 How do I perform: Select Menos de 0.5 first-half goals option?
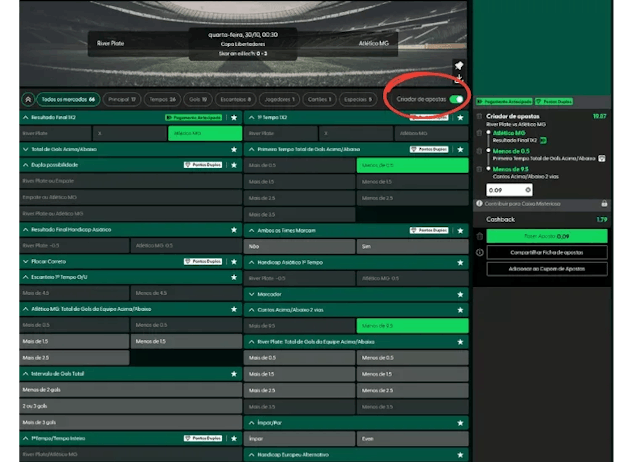[x=412, y=165]
